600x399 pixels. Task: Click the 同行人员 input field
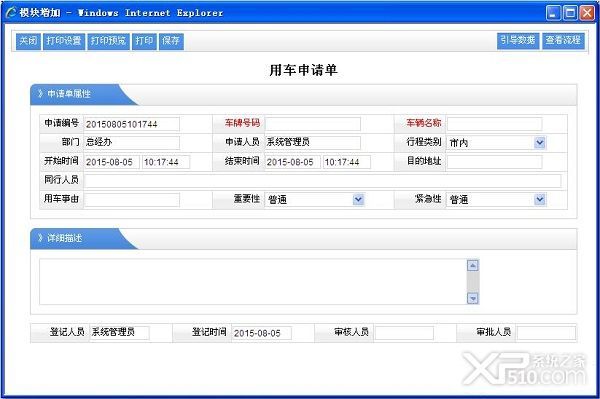coord(323,181)
